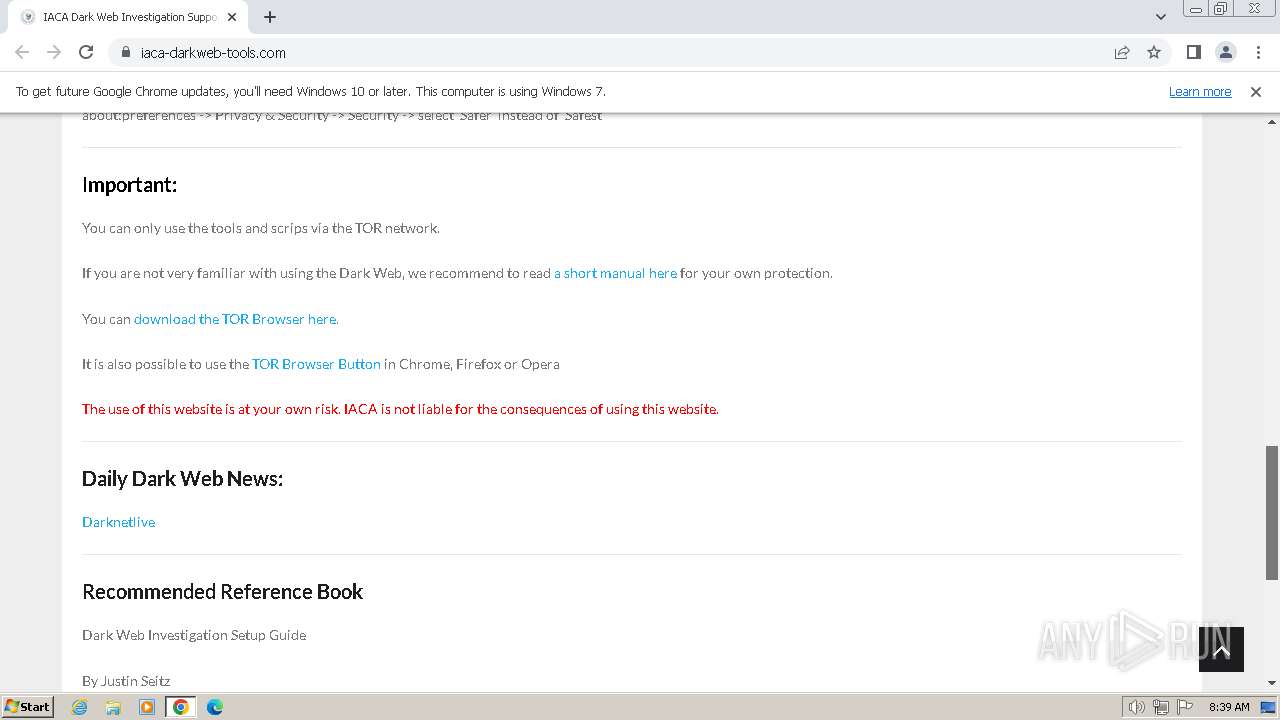1280x720 pixels.
Task: Go forward to the next page
Action: pos(54,52)
